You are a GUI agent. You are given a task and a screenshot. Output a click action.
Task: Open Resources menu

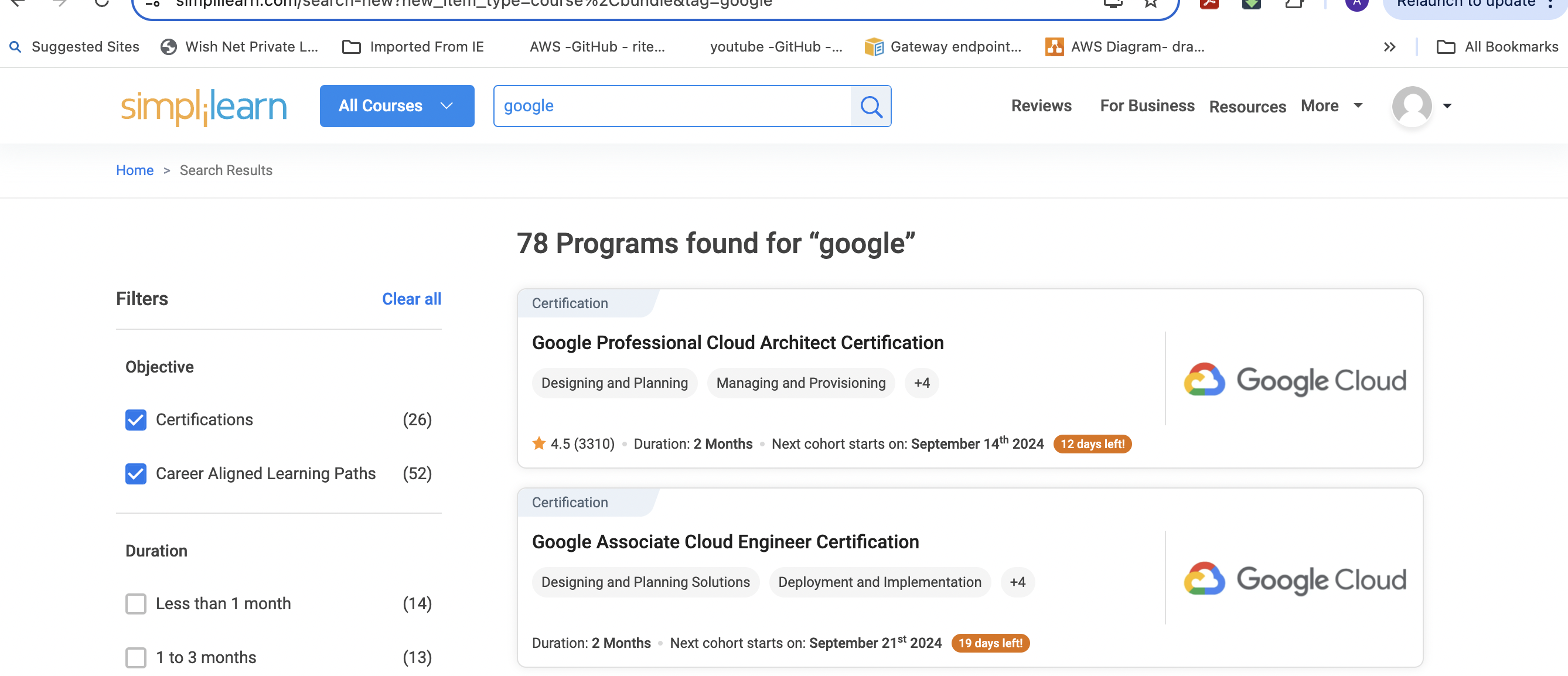coord(1247,107)
